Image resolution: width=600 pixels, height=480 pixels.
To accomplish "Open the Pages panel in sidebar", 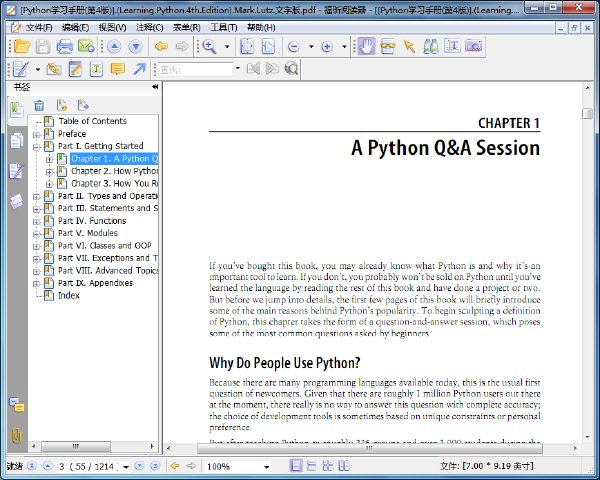I will click(16, 140).
